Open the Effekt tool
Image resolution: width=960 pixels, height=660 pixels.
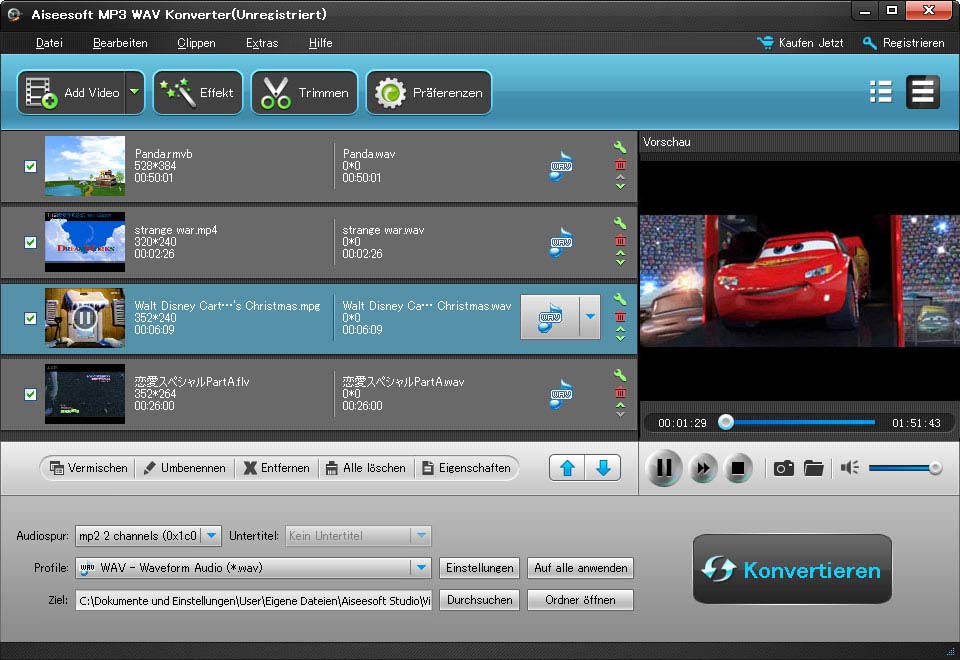(x=198, y=92)
